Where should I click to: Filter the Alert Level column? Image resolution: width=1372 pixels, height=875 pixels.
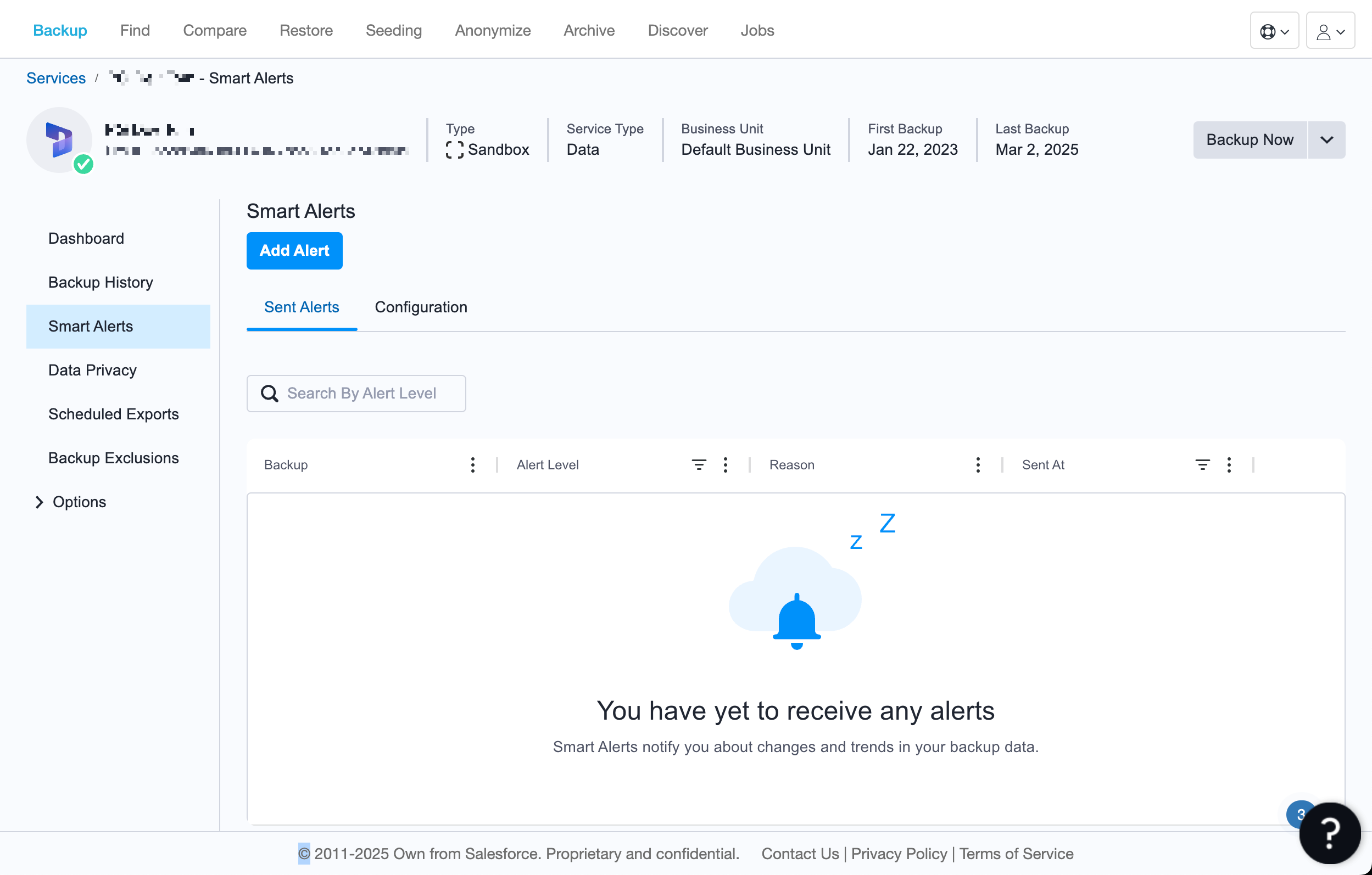699,465
